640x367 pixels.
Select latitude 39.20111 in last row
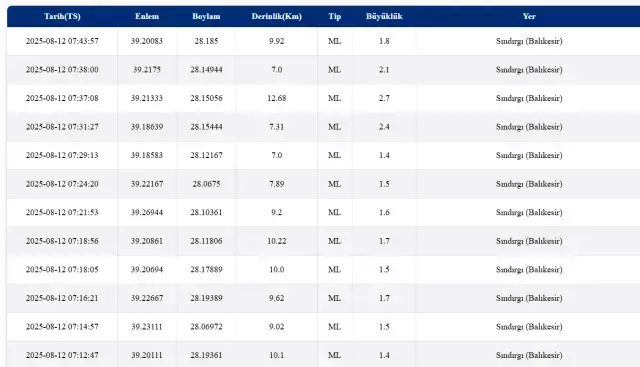(x=147, y=355)
